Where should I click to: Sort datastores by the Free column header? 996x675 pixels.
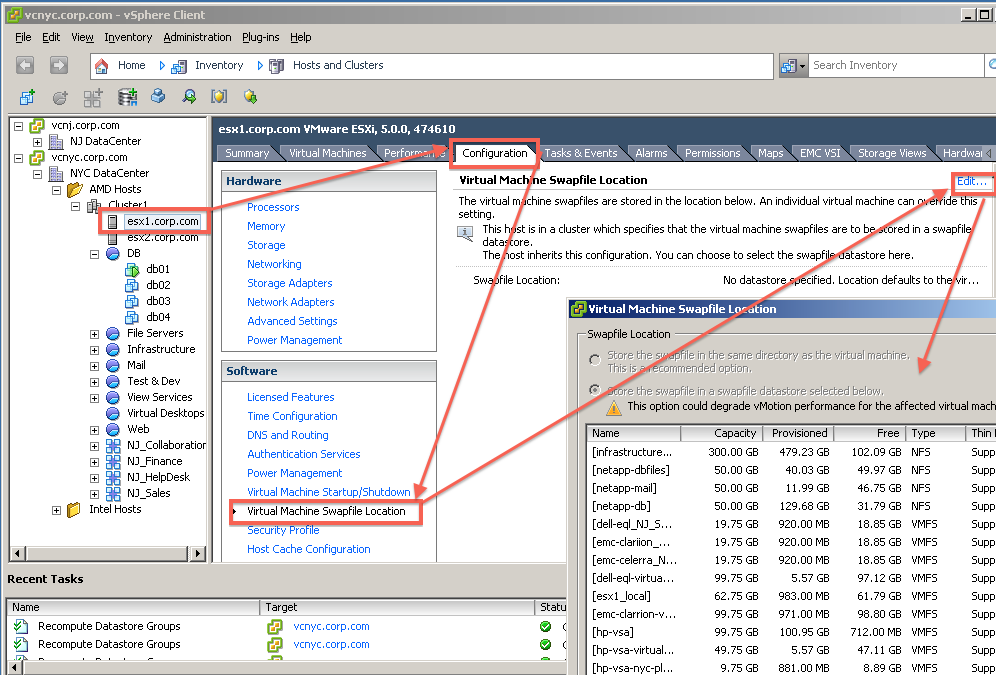click(869, 433)
